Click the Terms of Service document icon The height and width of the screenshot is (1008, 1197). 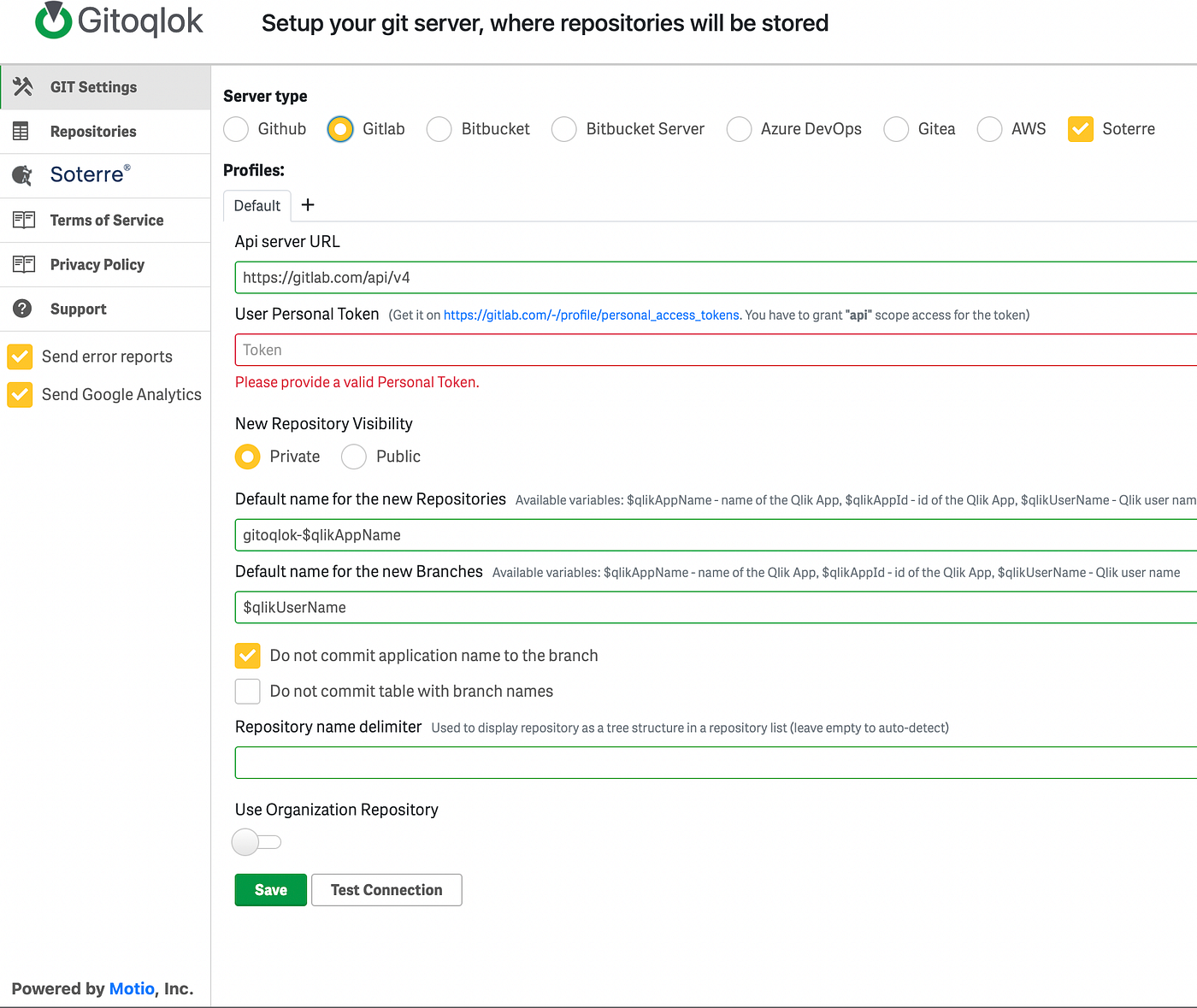[24, 220]
